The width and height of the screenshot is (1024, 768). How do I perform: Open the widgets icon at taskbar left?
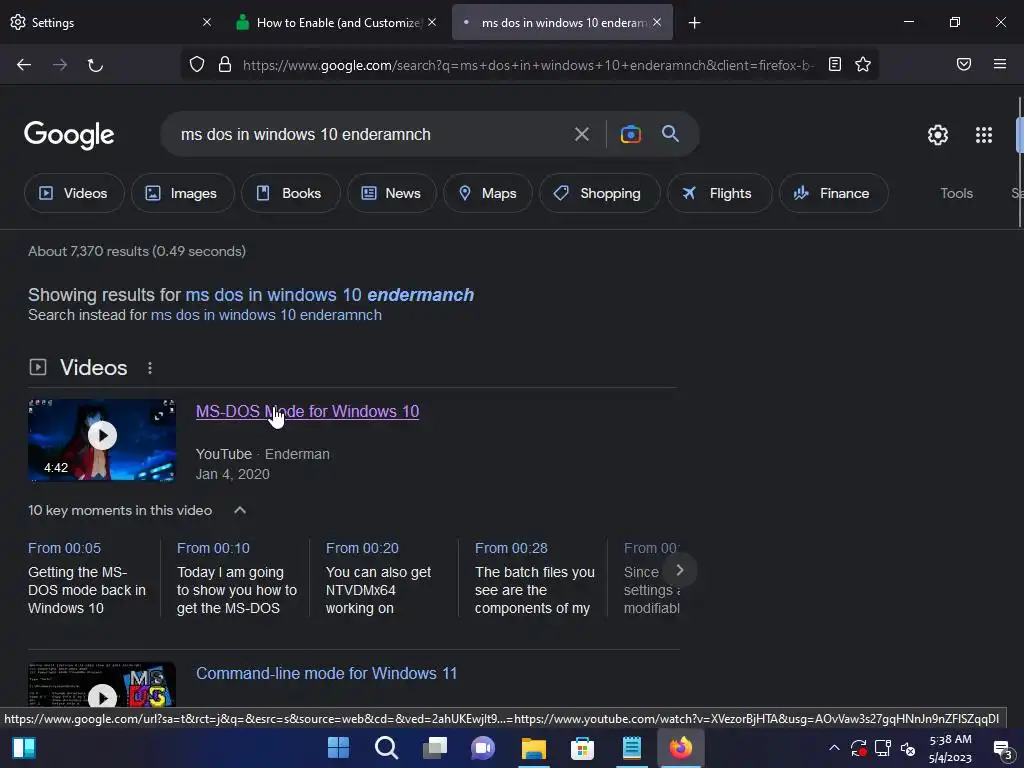pos(24,748)
